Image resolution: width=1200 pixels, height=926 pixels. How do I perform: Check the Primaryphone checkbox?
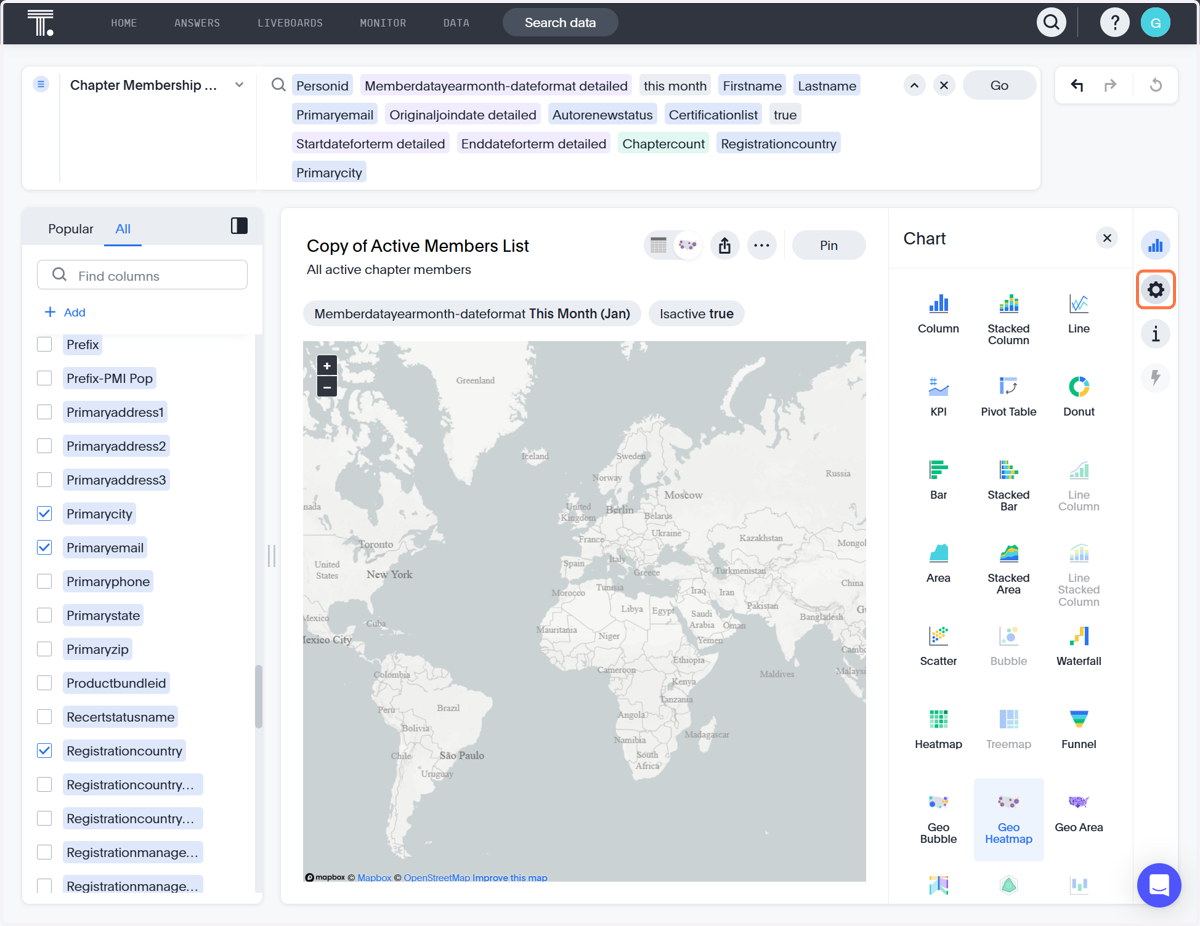[x=44, y=581]
